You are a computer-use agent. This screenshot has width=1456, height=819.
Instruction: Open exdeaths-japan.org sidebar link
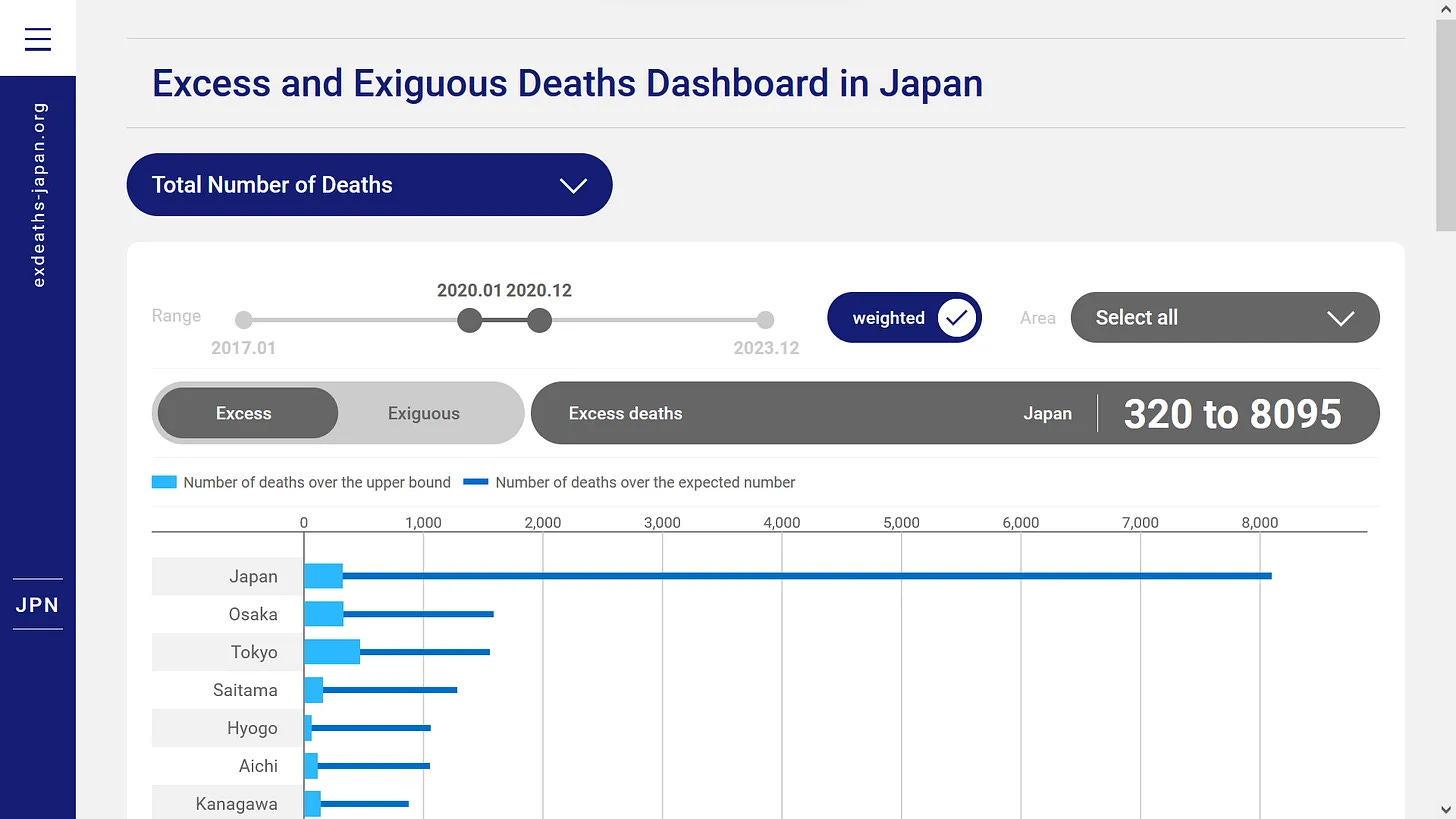[39, 194]
